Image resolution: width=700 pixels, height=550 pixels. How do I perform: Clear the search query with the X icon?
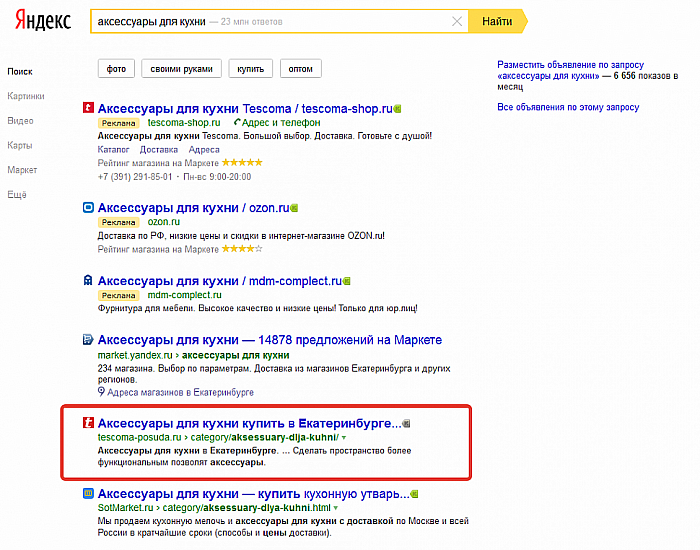click(457, 21)
